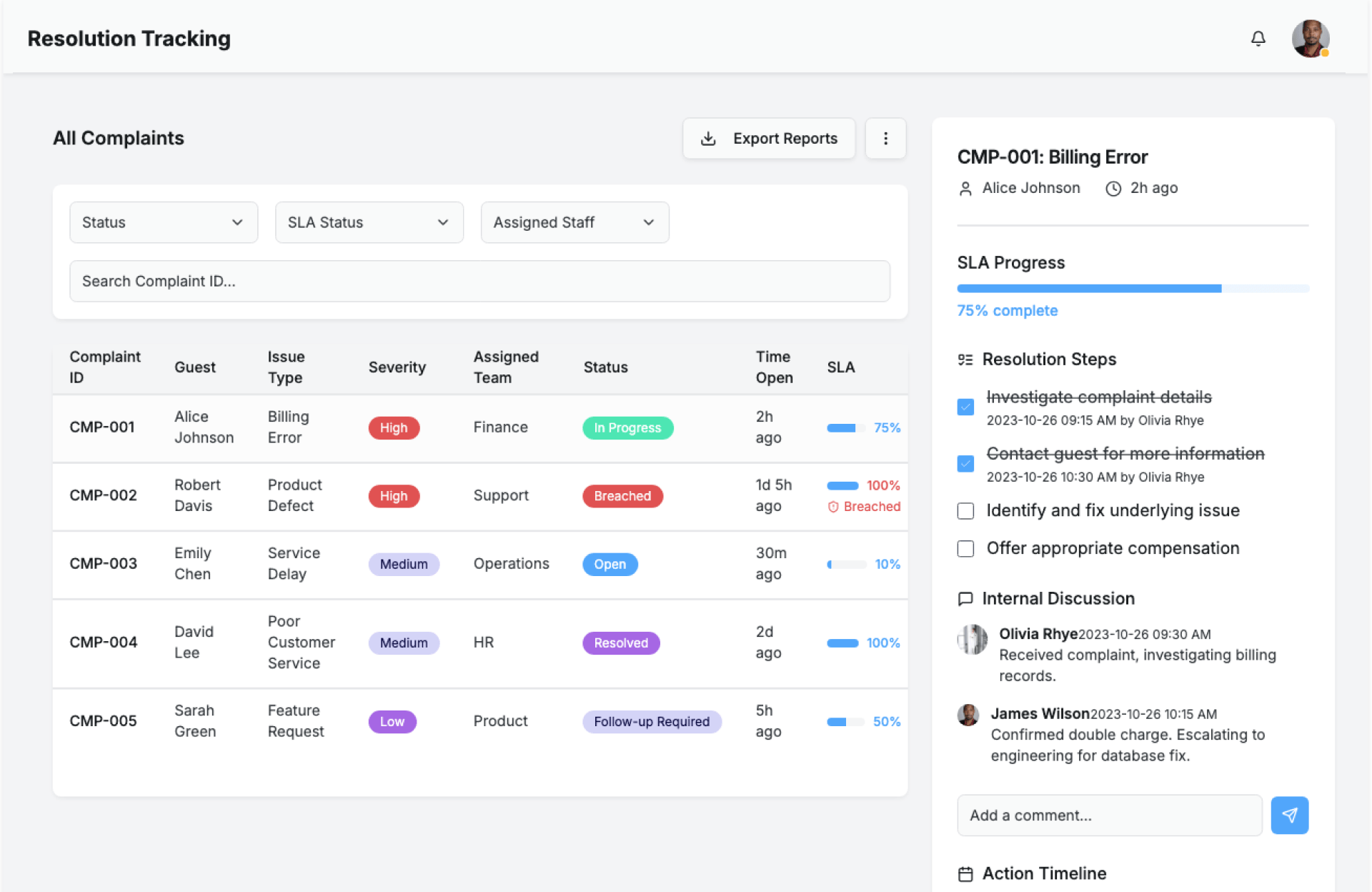Check Offer appropriate compensation step
The width and height of the screenshot is (1372, 892).
point(965,549)
